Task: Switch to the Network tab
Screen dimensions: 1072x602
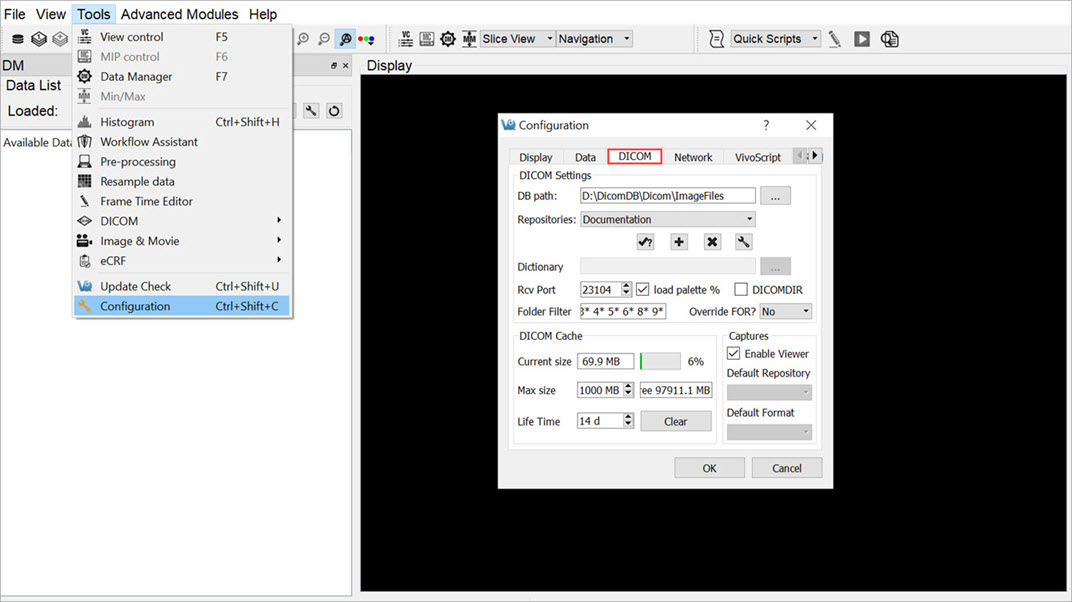Action: tap(693, 157)
